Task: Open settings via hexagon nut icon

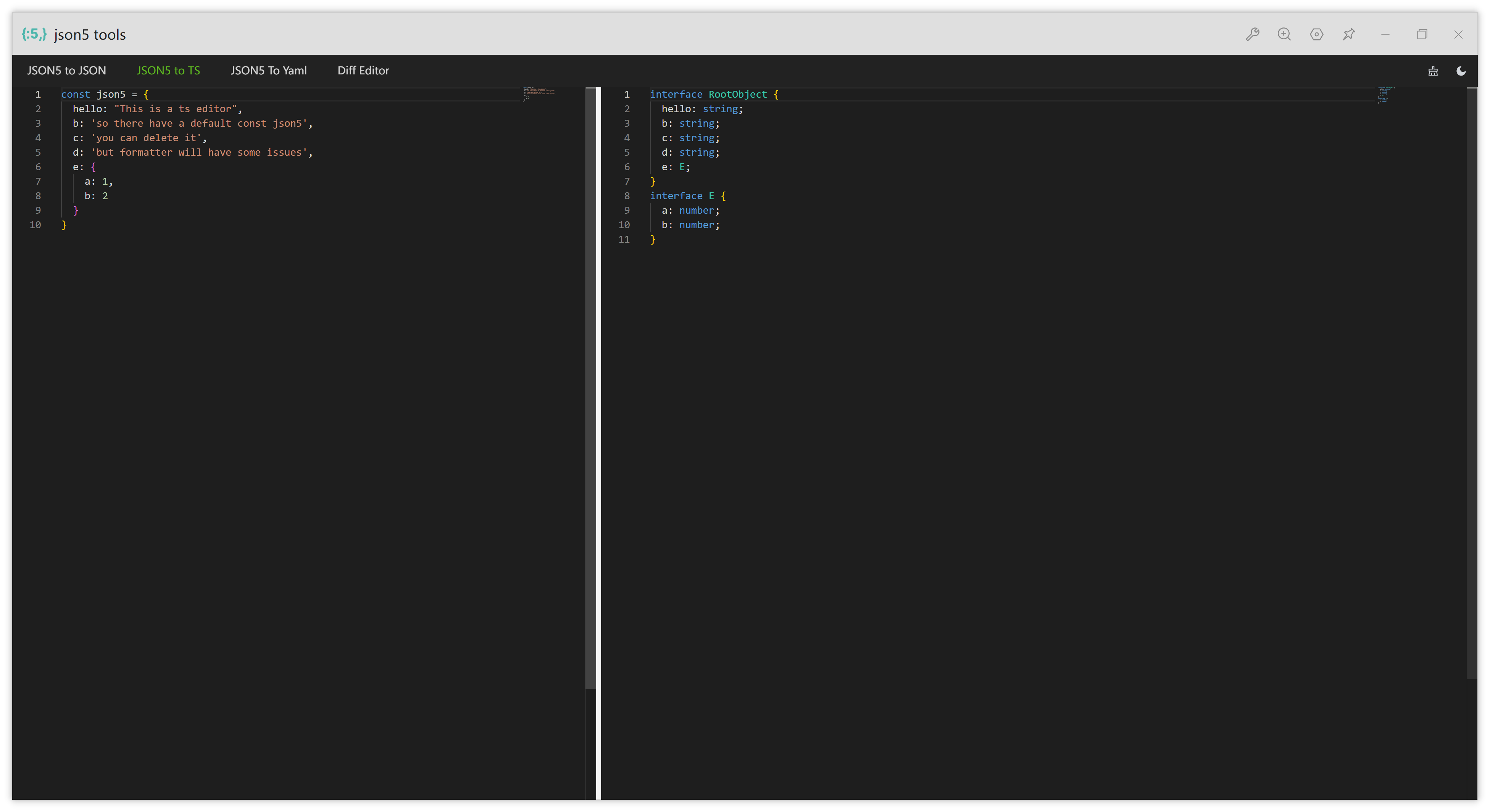Action: tap(1316, 35)
